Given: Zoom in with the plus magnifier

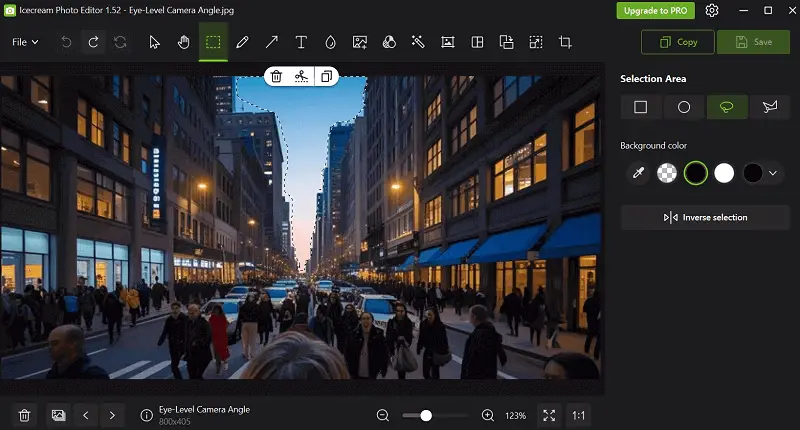Looking at the screenshot, I should click(488, 415).
